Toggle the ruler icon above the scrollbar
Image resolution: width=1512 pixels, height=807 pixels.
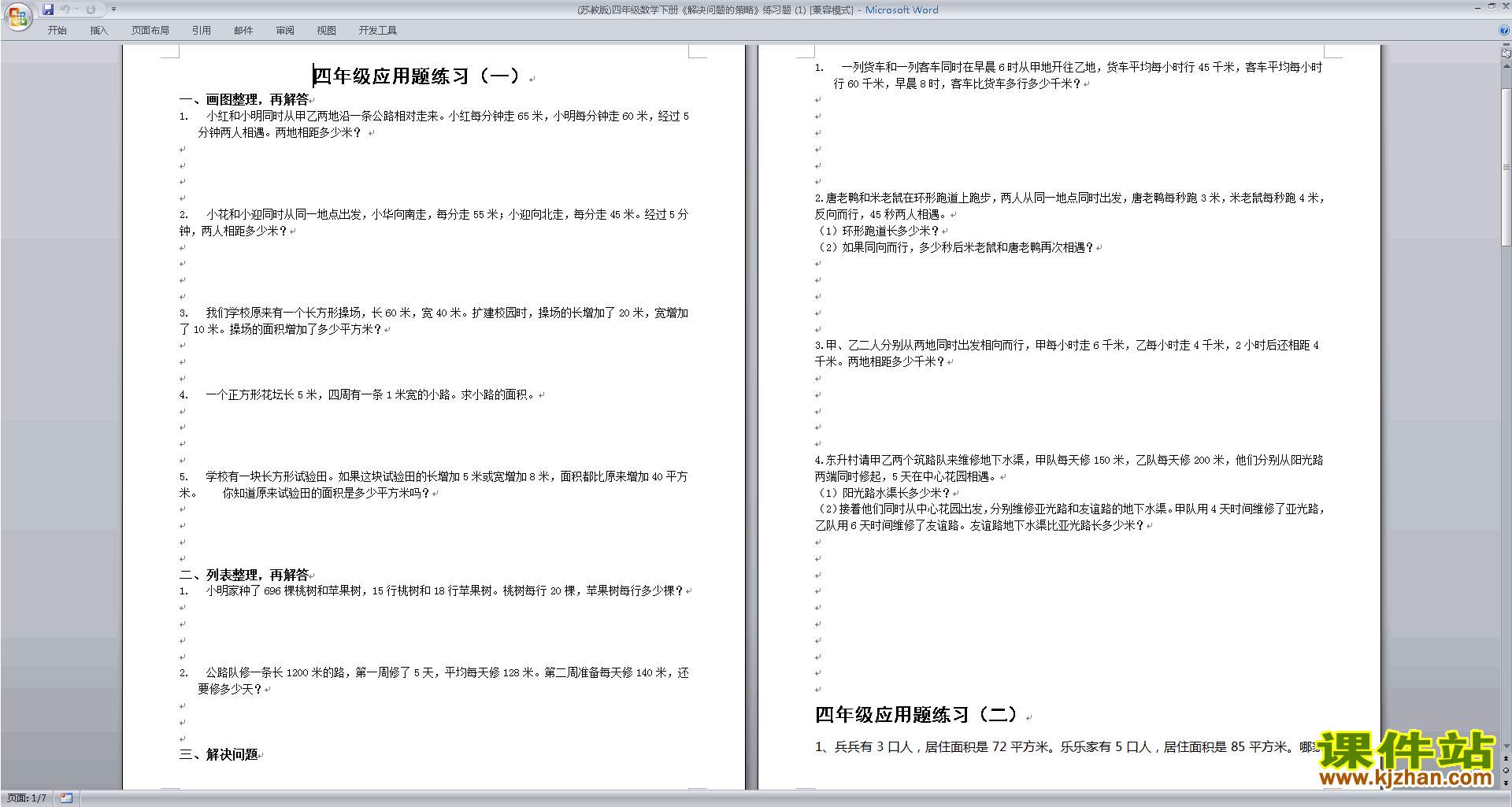point(1506,54)
